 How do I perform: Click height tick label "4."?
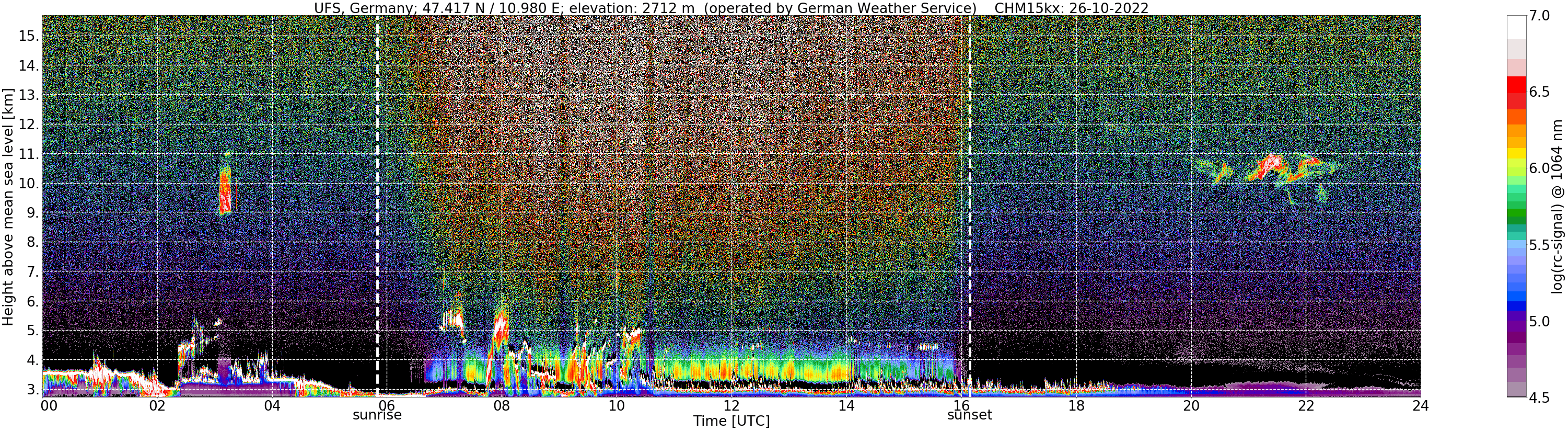click(32, 360)
